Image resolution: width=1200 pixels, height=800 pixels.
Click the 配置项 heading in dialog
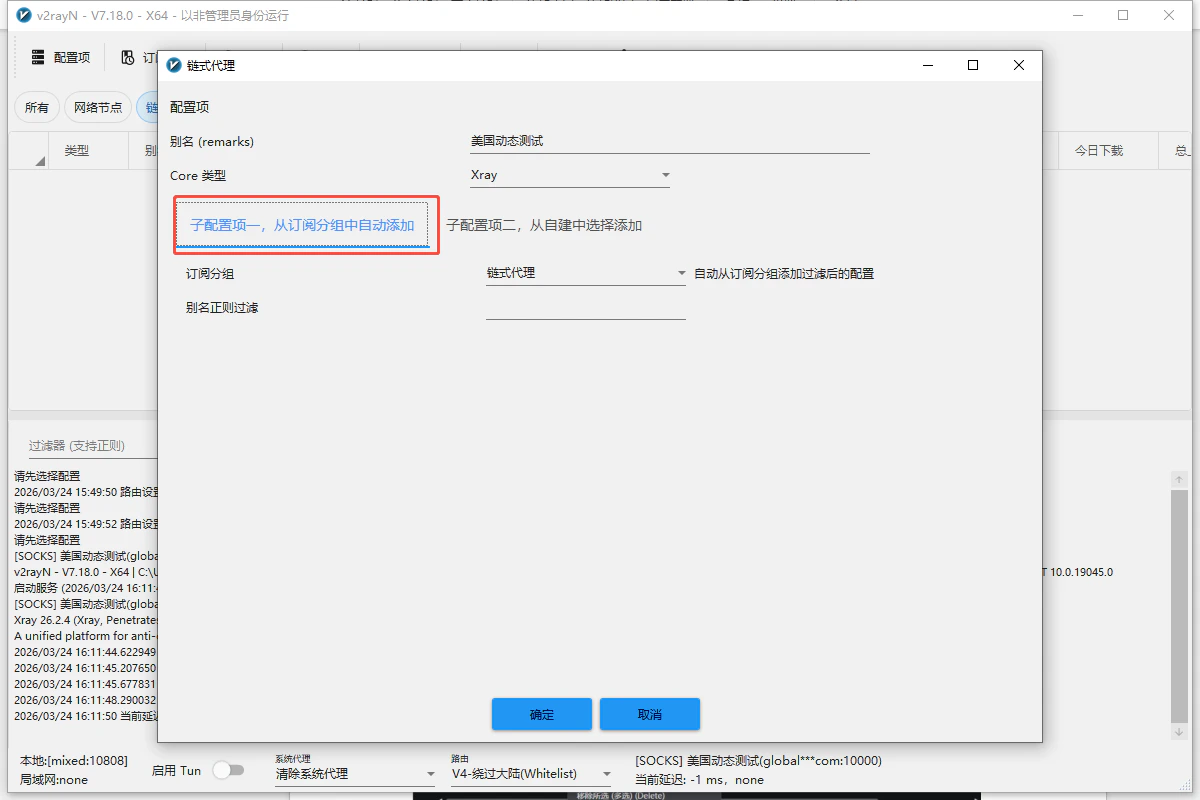click(x=189, y=107)
